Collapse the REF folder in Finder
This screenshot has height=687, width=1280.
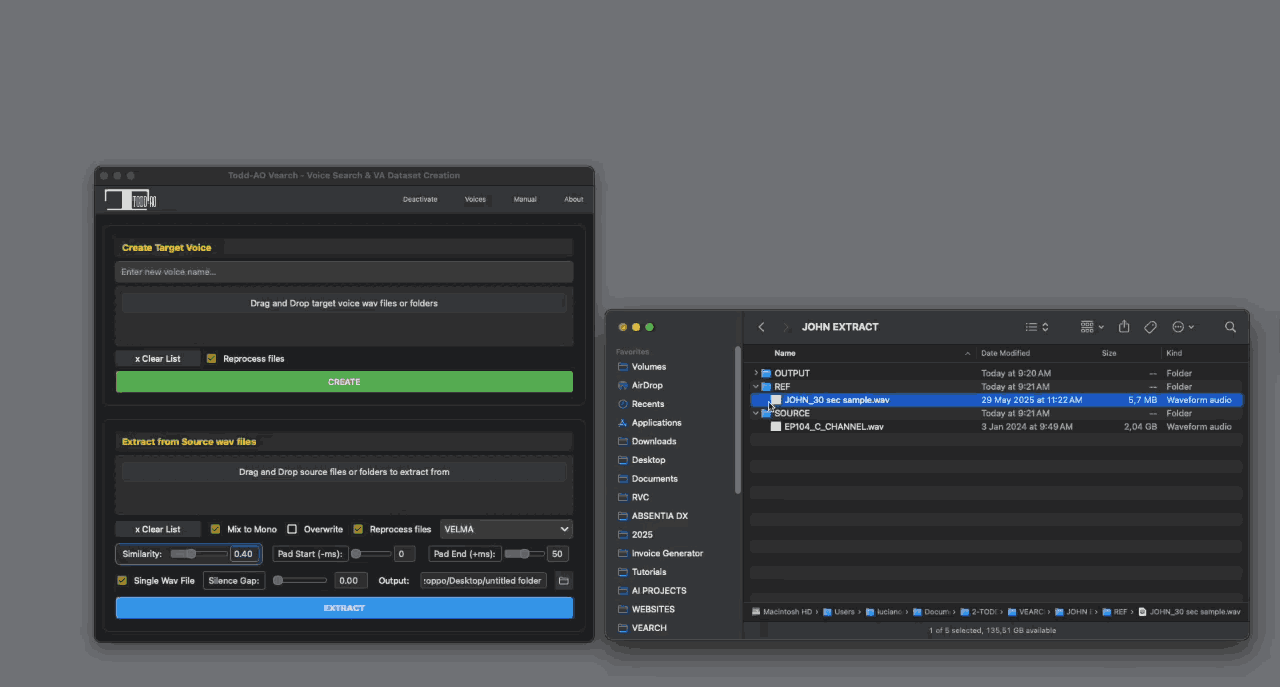click(755, 386)
